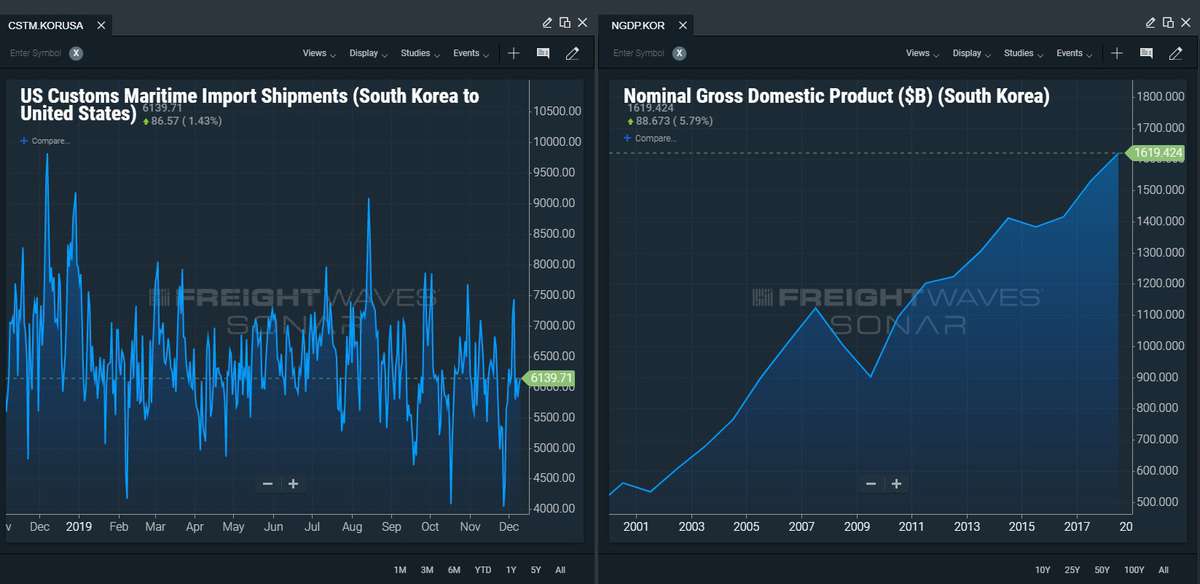The width and height of the screenshot is (1200, 584).
Task: Click Compare... on the GDP chart
Action: click(650, 138)
